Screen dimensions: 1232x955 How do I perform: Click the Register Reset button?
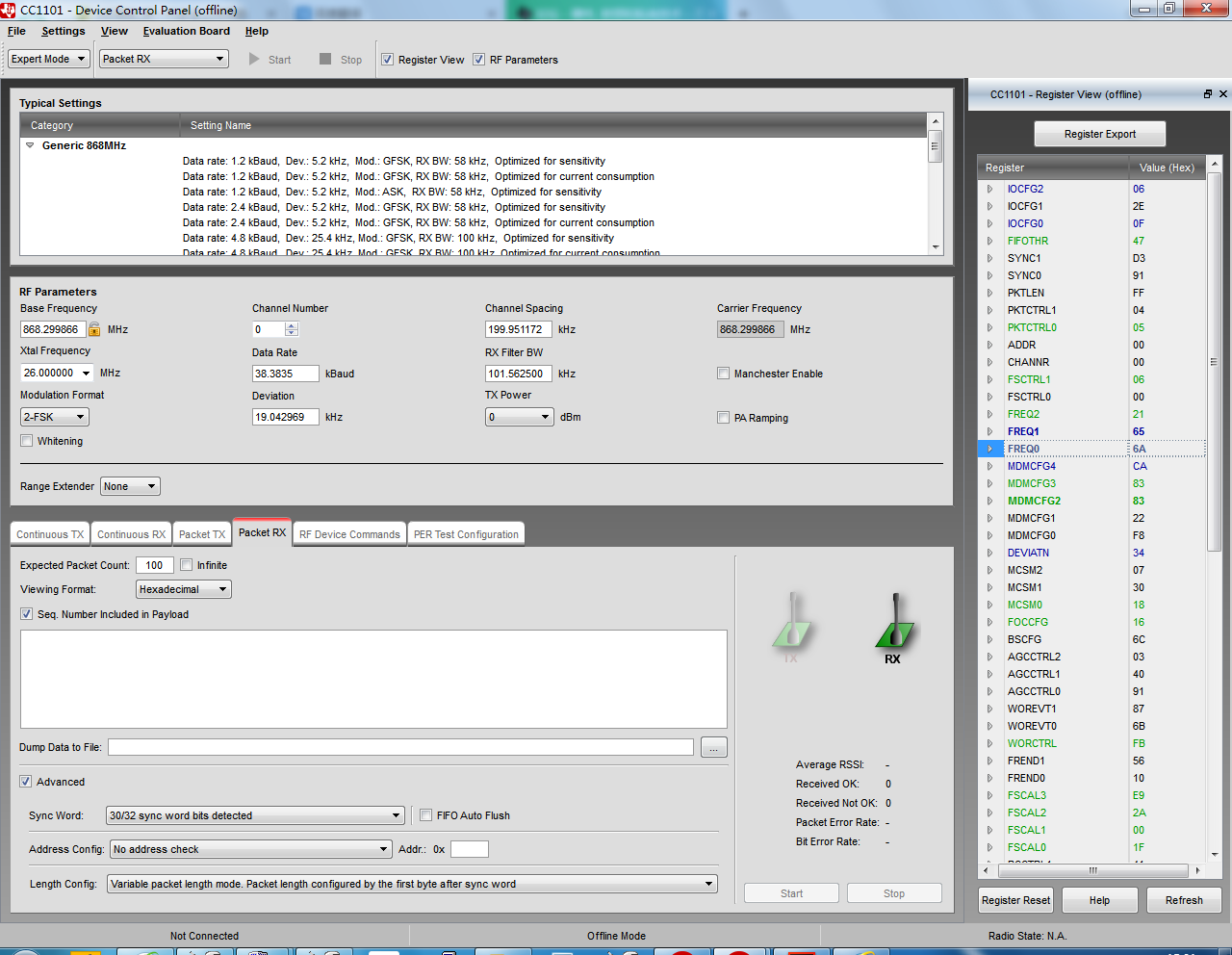(1015, 900)
